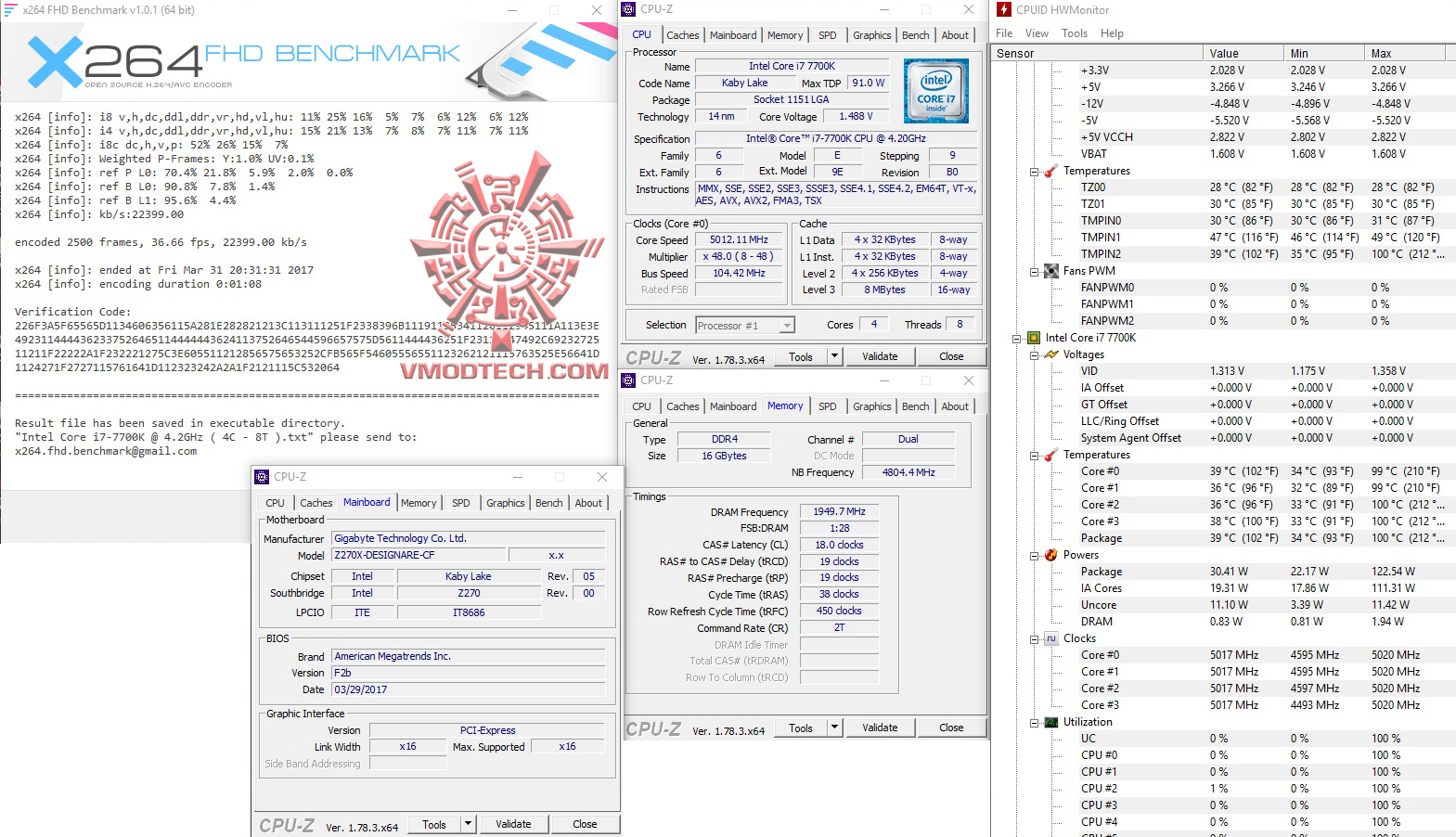
Task: Select About tab in CPU-Z mainboard window
Action: (x=588, y=503)
